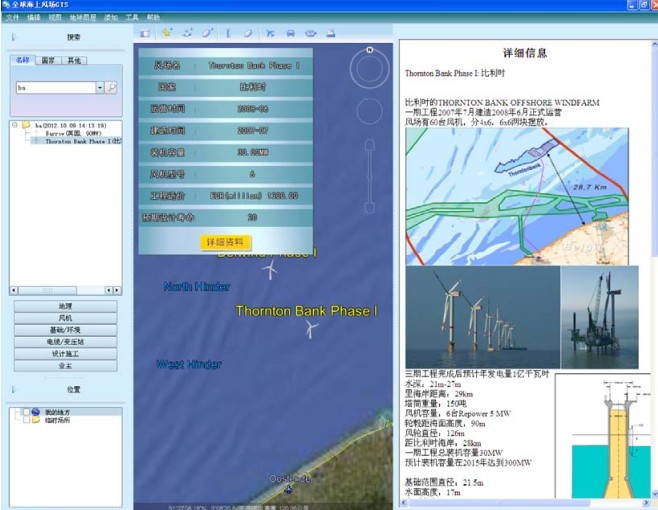Click the ruler measure toolbar icon
The width and height of the screenshot is (658, 510).
228,33
